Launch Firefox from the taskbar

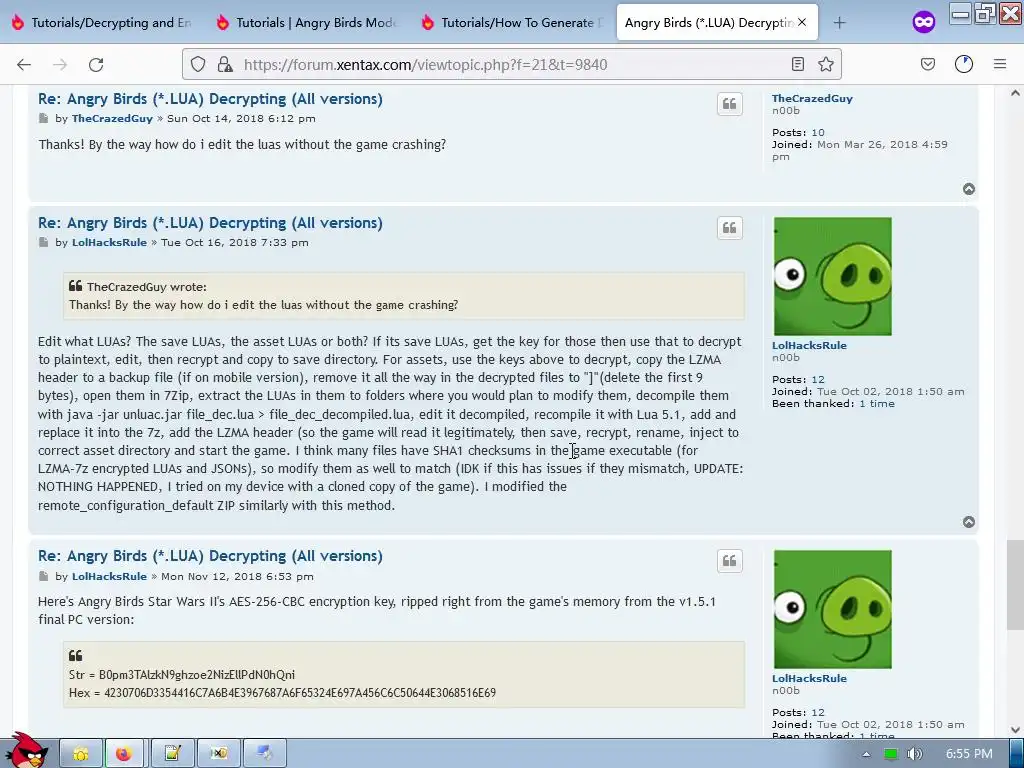(124, 754)
